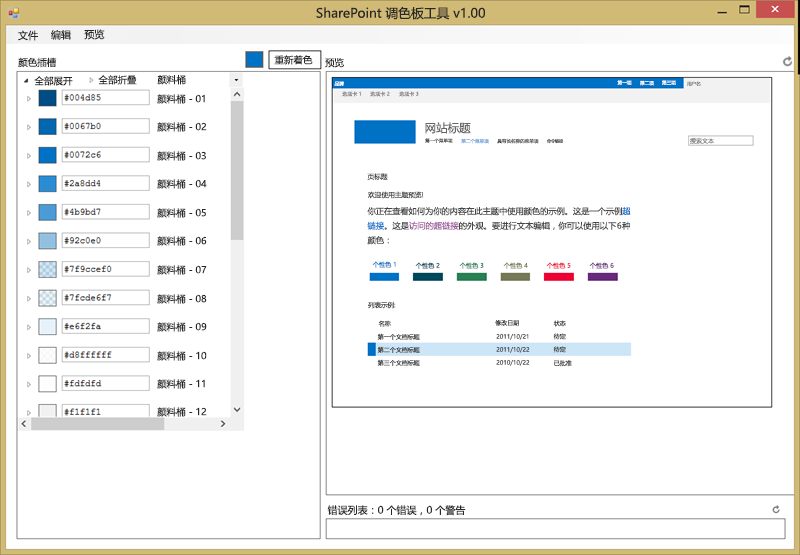The height and width of the screenshot is (555, 800).
Task: Click the horizontal scroll left arrow
Action: click(x=24, y=423)
